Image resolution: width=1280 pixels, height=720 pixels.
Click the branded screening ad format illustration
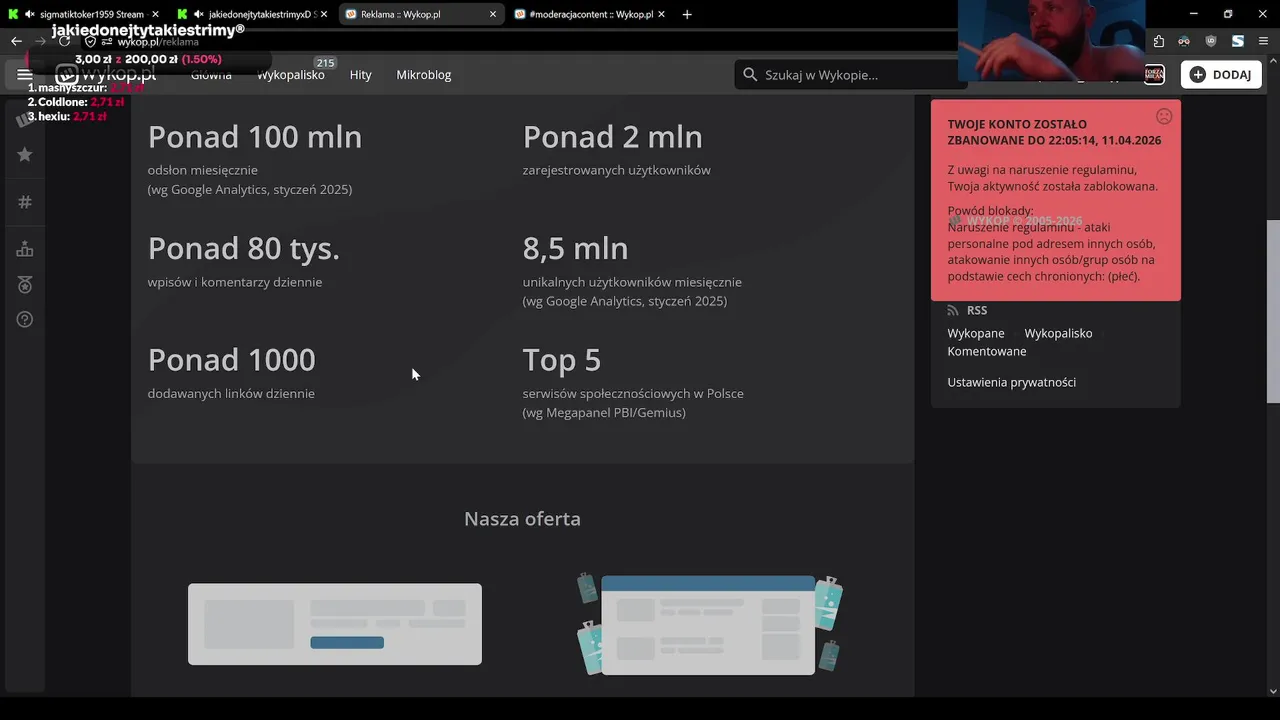point(709,624)
